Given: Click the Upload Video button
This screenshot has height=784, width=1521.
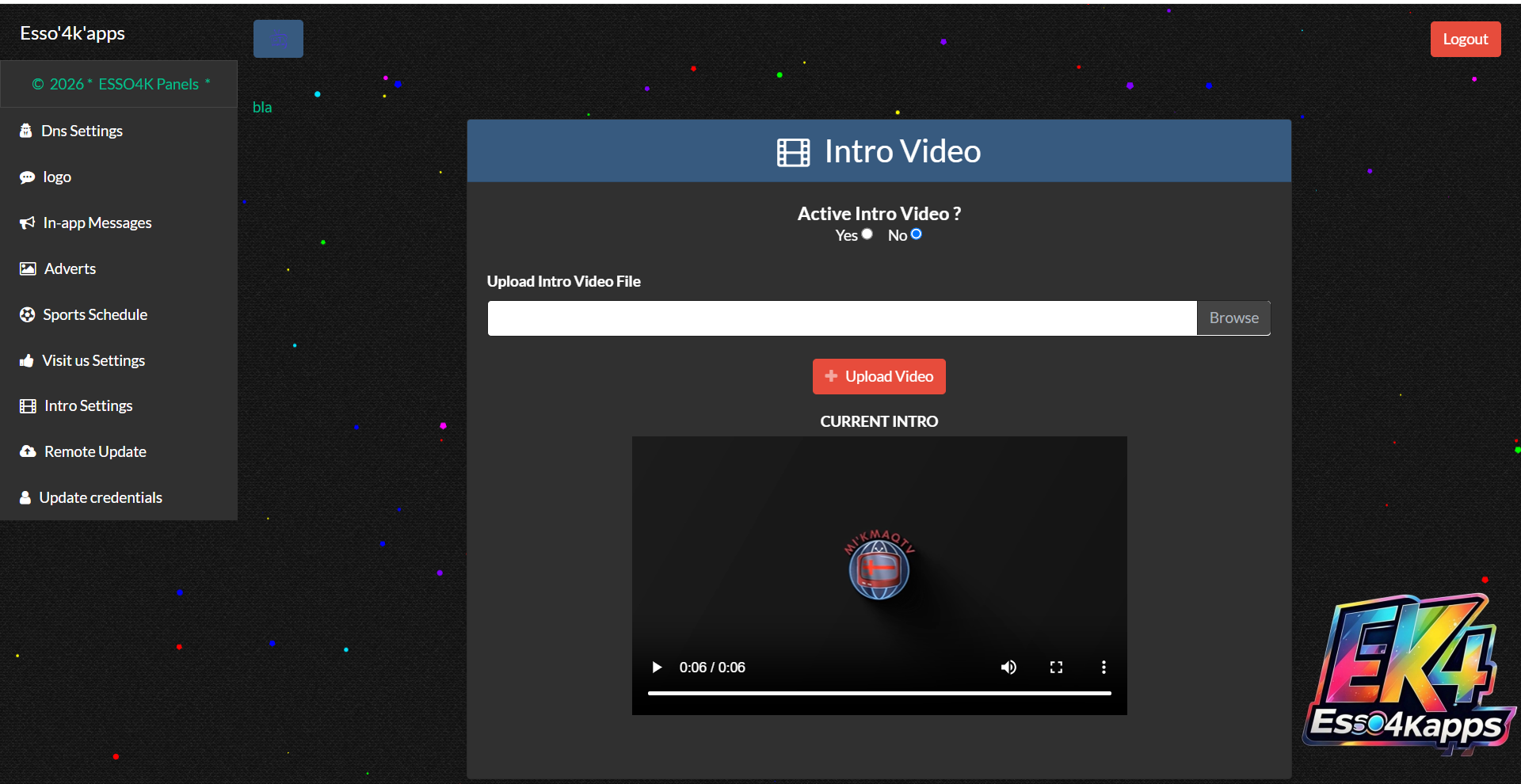Looking at the screenshot, I should (879, 377).
